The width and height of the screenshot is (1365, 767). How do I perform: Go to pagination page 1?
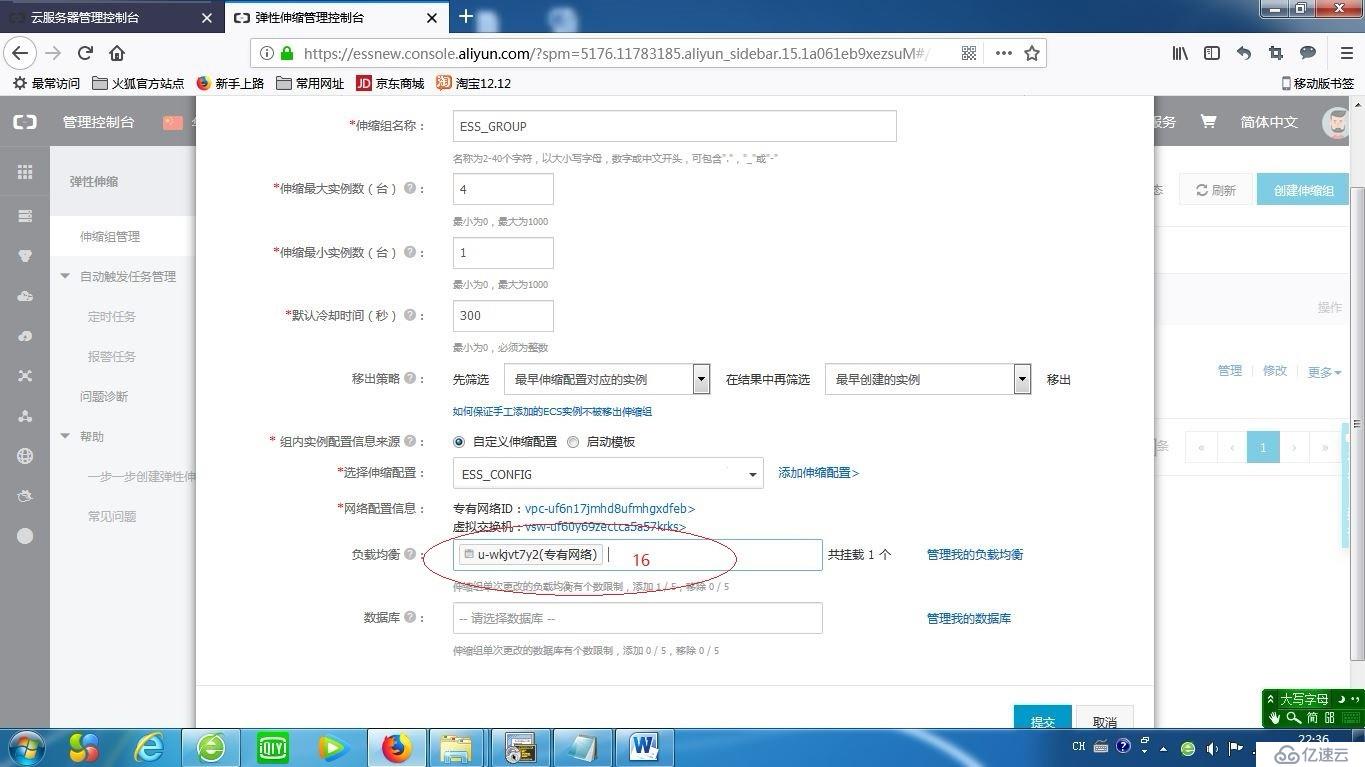(x=1263, y=447)
